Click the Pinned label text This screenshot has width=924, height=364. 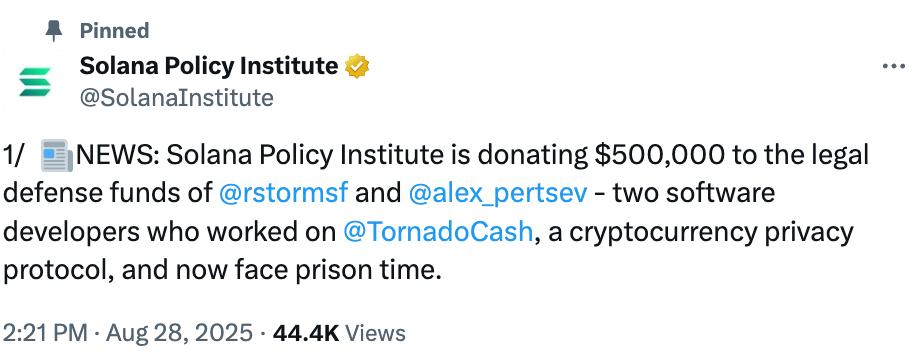click(114, 31)
